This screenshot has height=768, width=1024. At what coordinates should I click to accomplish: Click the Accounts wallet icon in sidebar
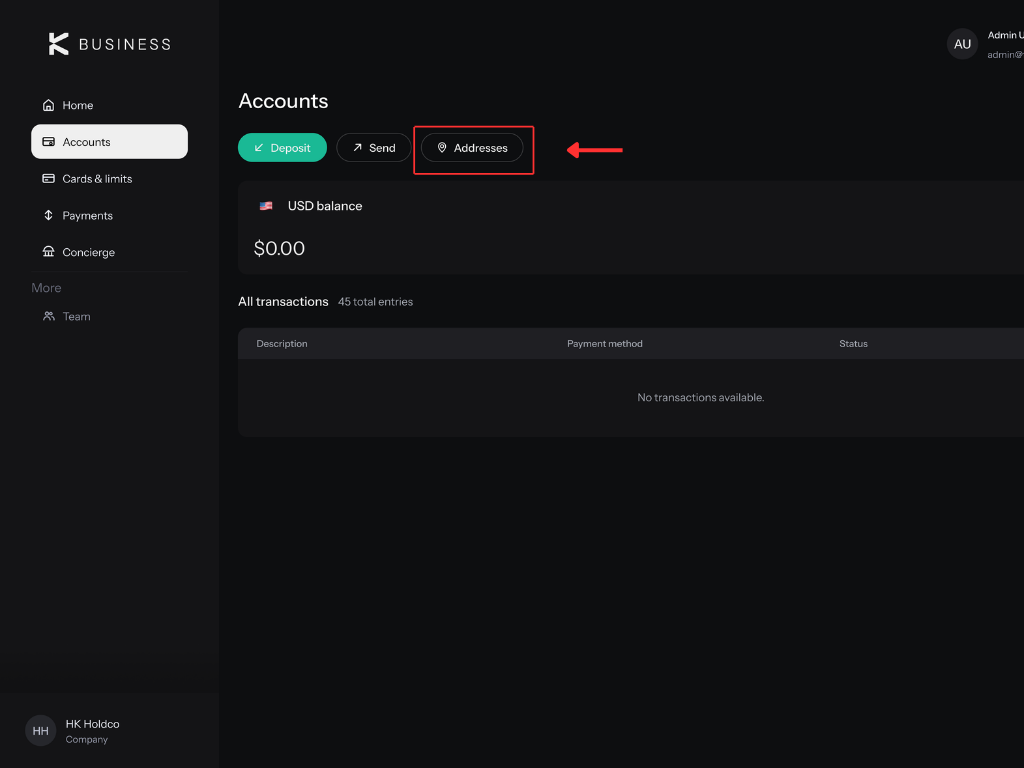(x=48, y=142)
